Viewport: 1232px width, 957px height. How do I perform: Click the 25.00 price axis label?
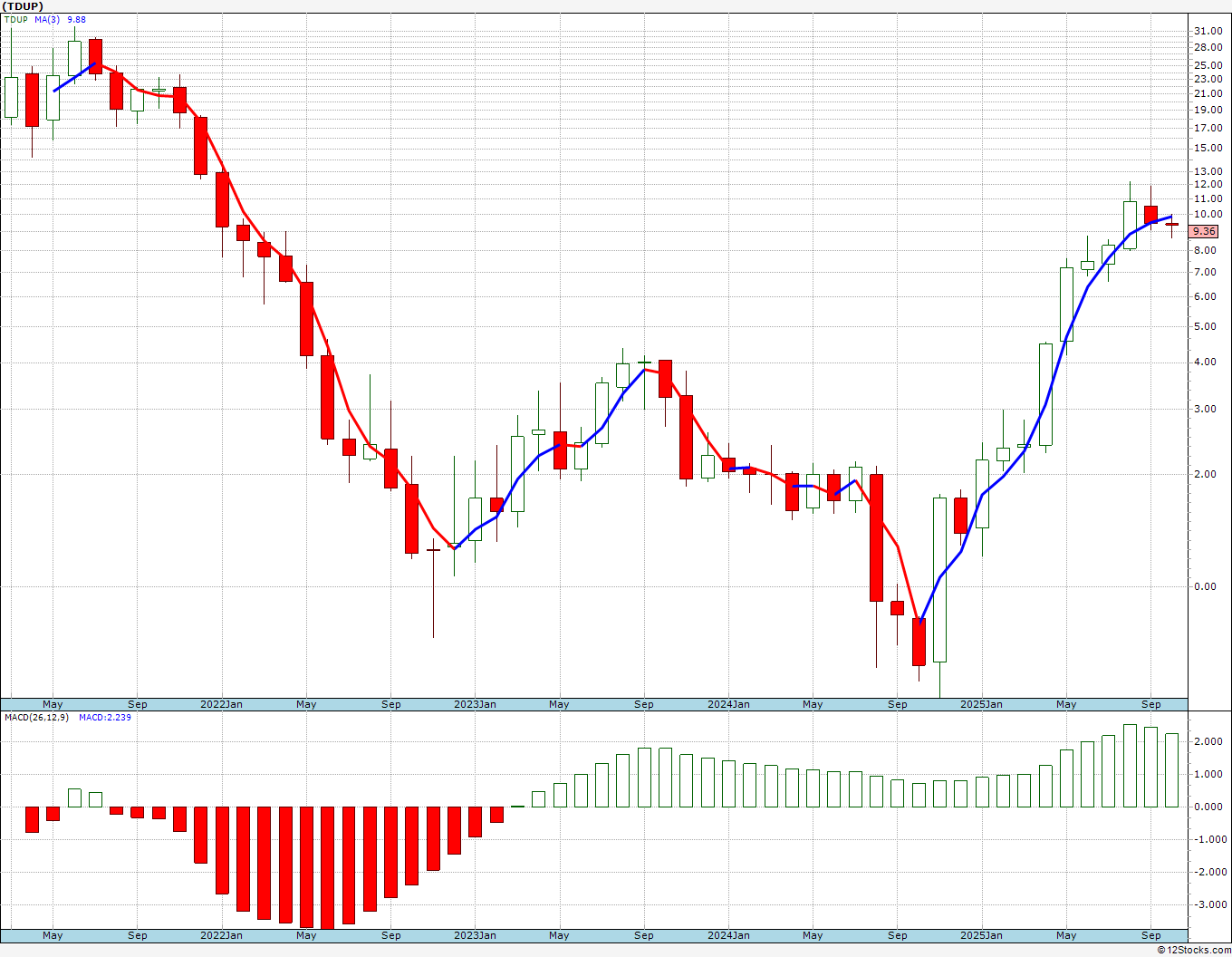tap(1209, 65)
